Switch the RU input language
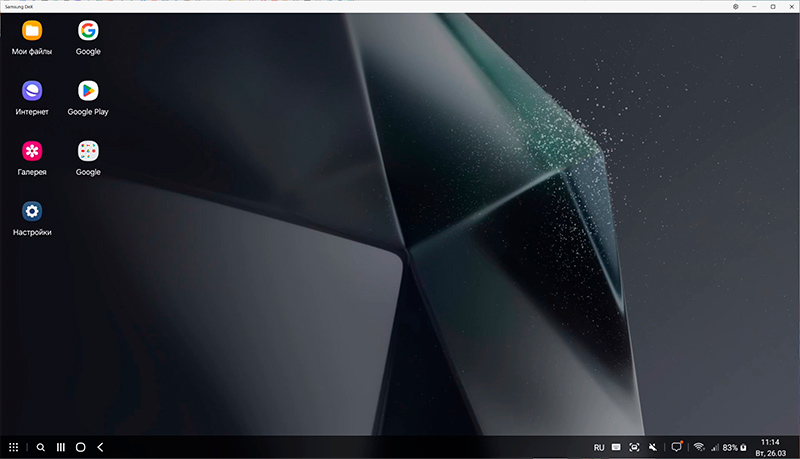This screenshot has height=459, width=800. [599, 447]
